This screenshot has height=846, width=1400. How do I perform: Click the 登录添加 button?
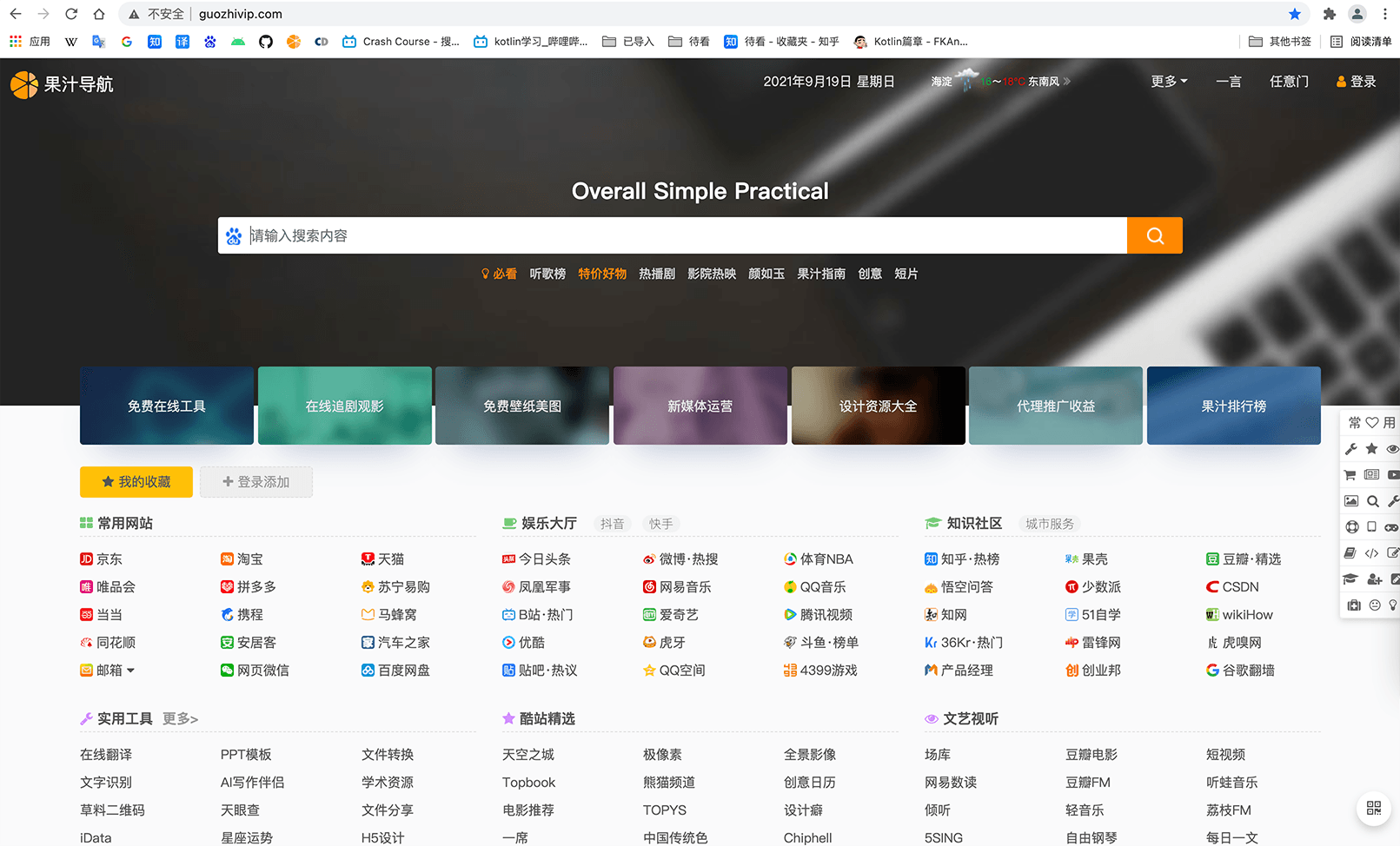(256, 482)
